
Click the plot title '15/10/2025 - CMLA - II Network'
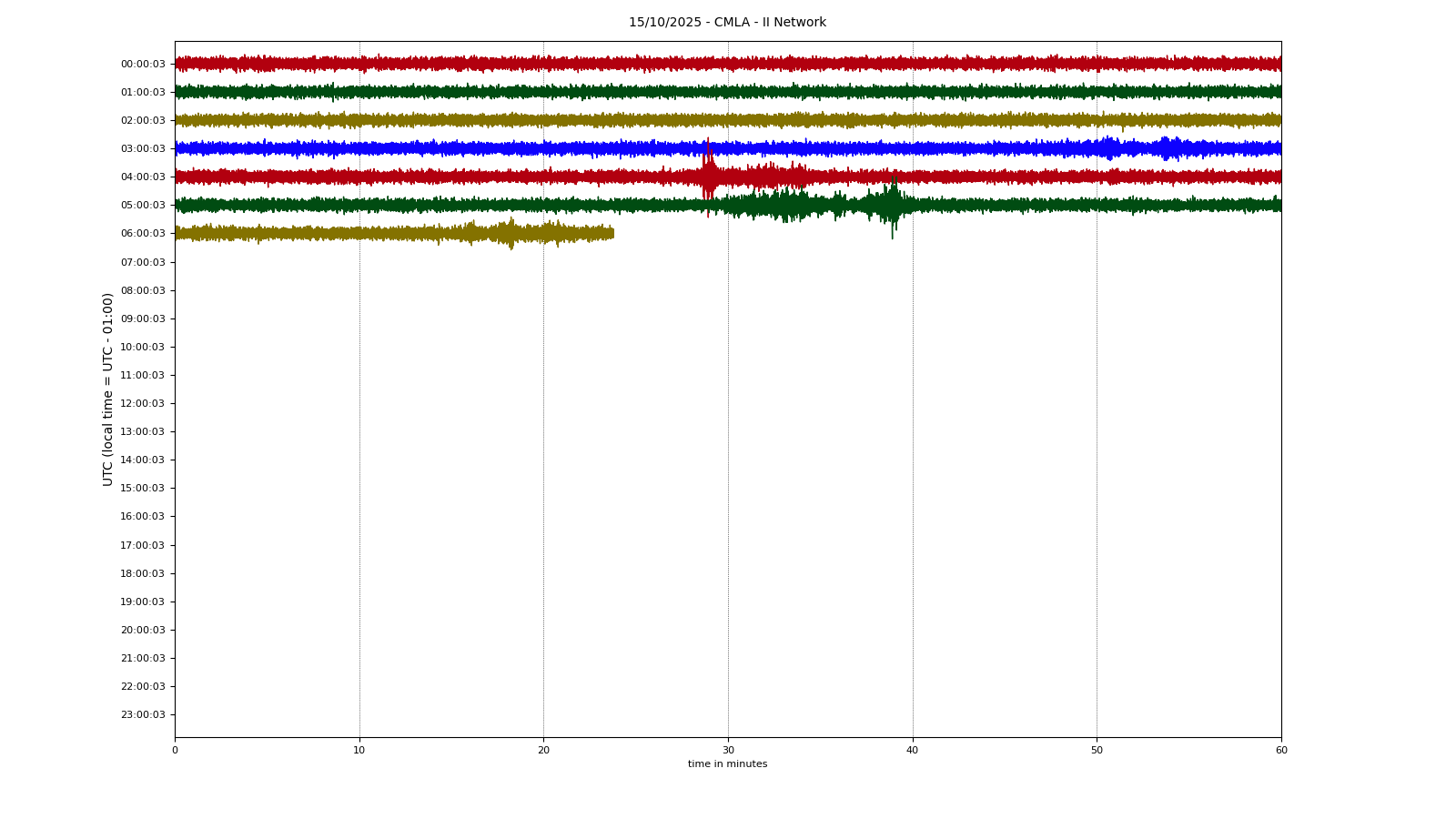coord(727,23)
